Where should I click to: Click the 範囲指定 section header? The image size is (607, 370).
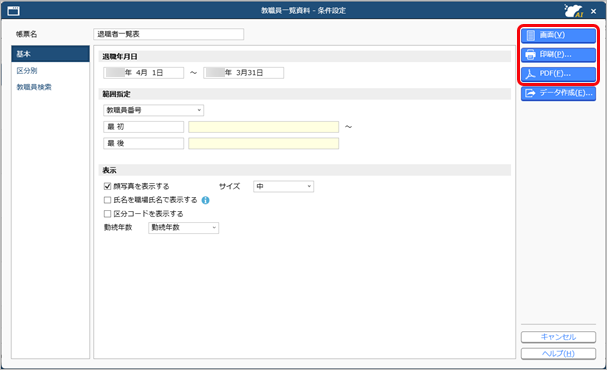(x=305, y=94)
